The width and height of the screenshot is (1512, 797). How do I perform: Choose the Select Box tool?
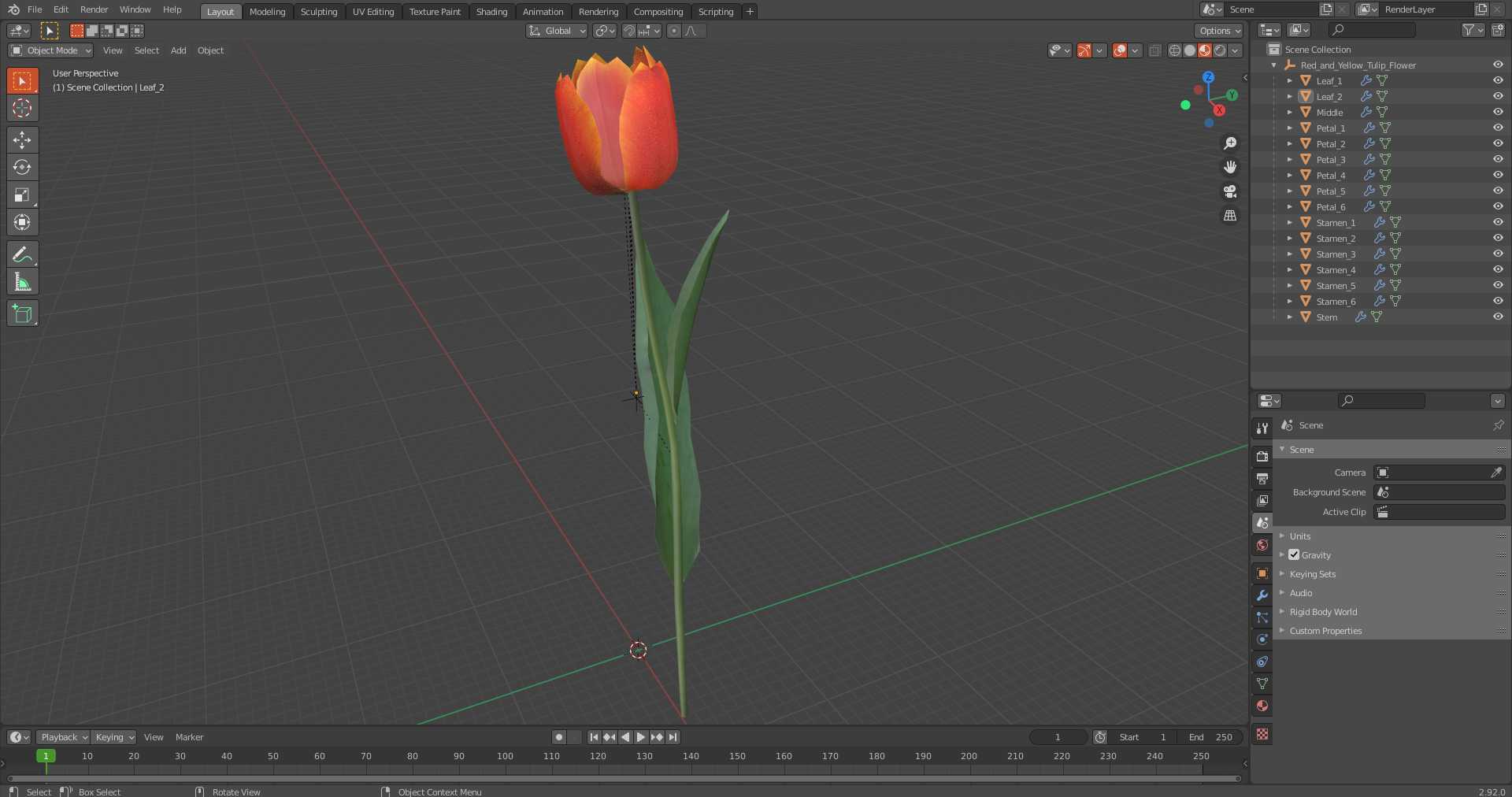(22, 80)
